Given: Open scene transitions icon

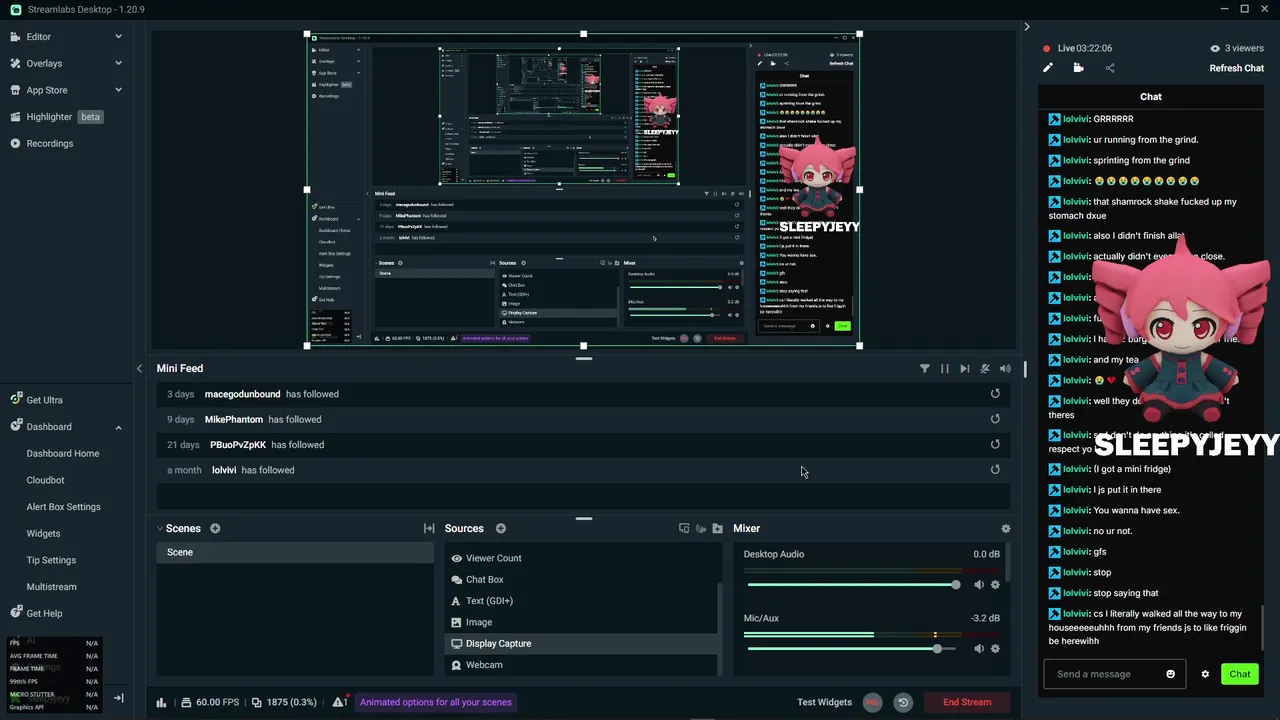Looking at the screenshot, I should 429,529.
